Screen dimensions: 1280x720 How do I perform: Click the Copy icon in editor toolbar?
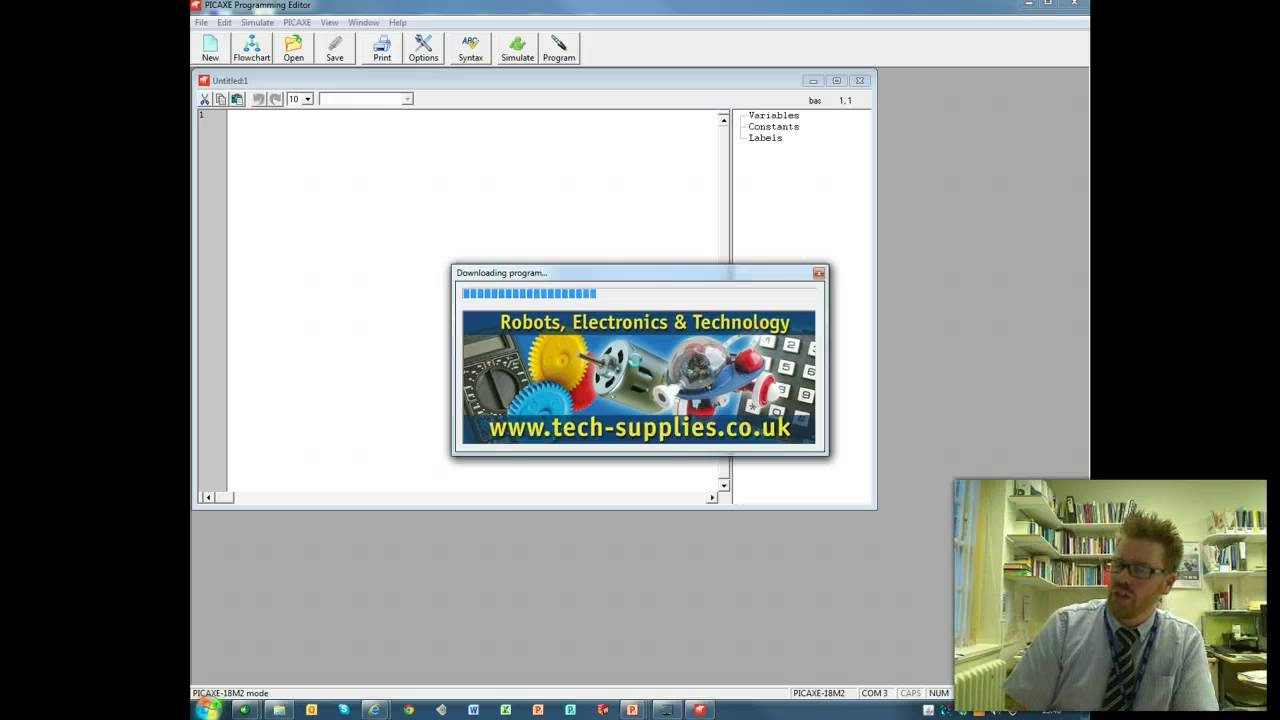(x=221, y=99)
